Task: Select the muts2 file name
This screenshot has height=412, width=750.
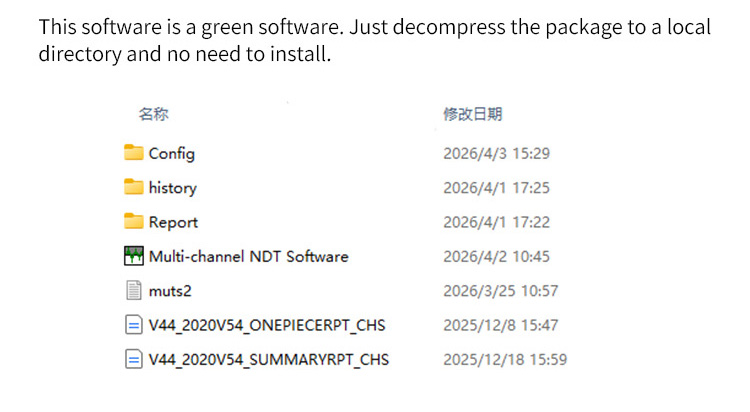Action: click(x=172, y=291)
